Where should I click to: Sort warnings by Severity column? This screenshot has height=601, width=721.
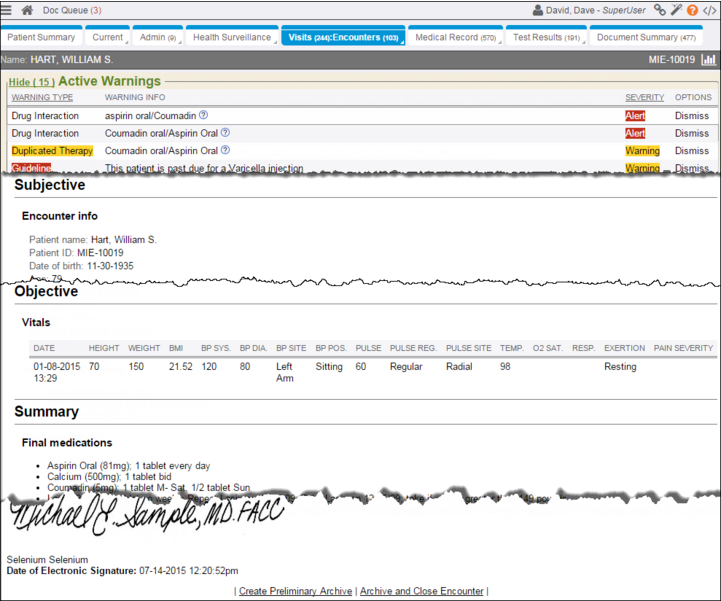(644, 97)
